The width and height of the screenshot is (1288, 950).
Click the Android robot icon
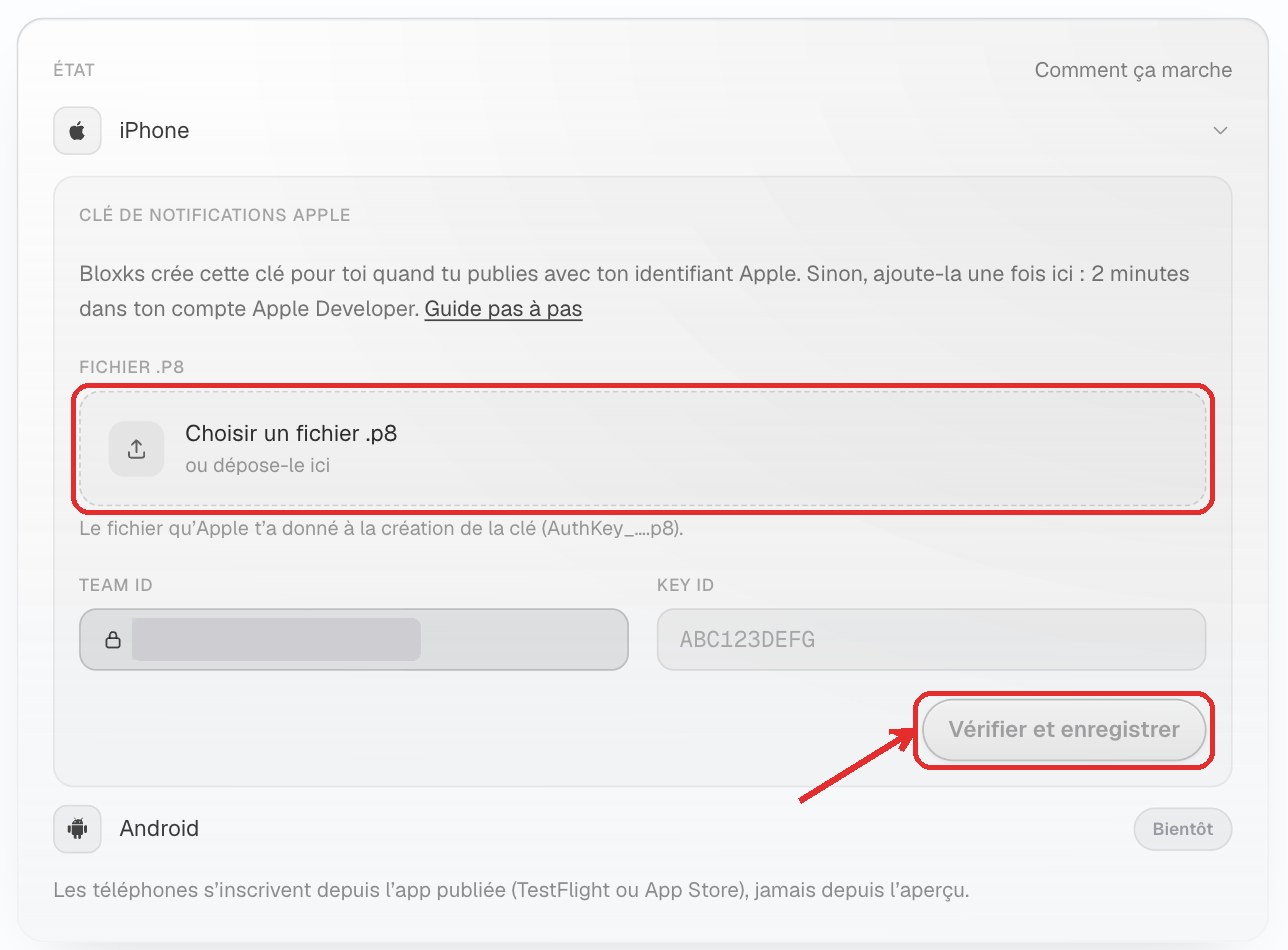pos(77,829)
